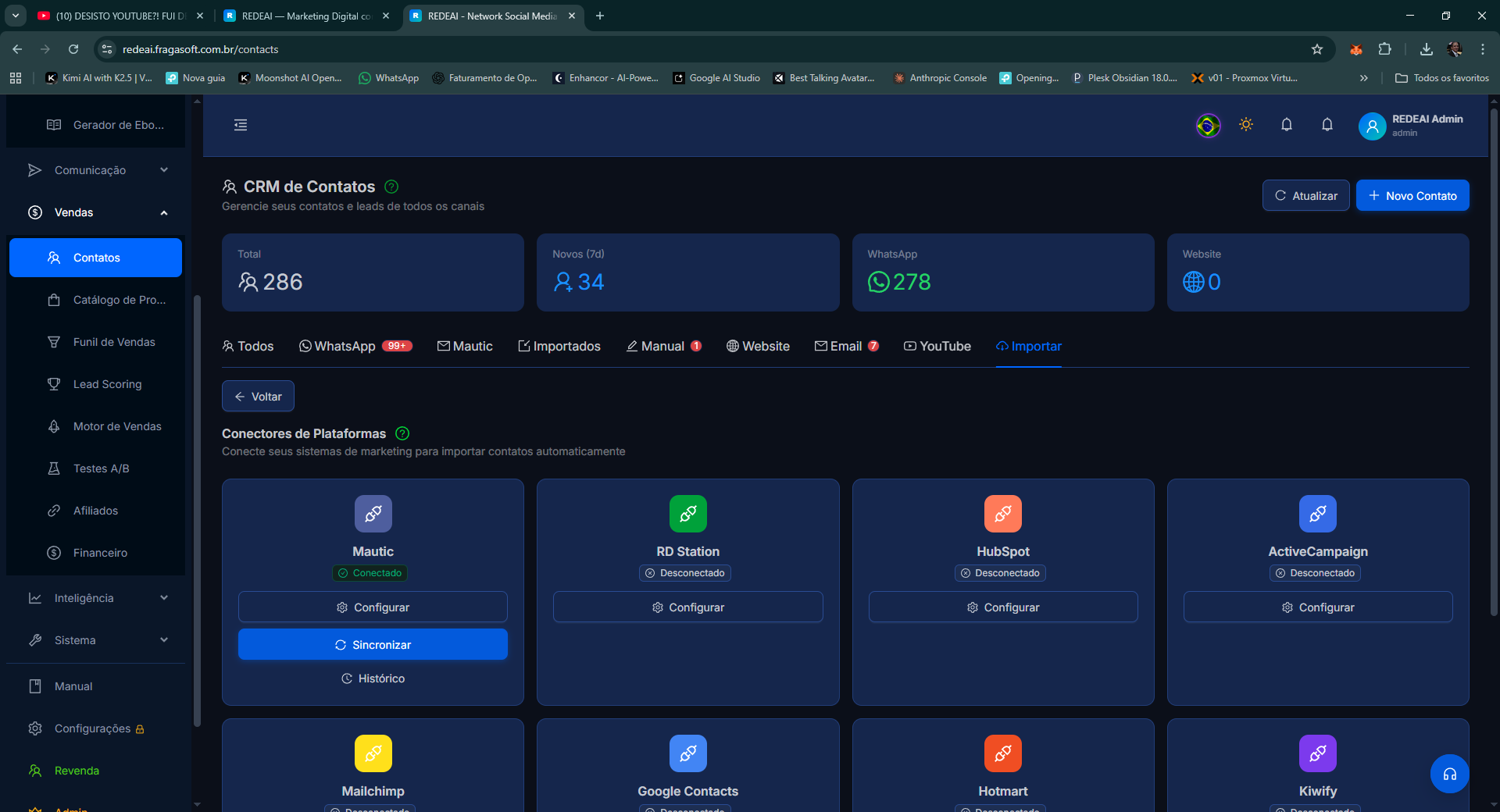The height and width of the screenshot is (812, 1500).
Task: Click the Novos (7d) person icon
Action: pyautogui.click(x=563, y=282)
